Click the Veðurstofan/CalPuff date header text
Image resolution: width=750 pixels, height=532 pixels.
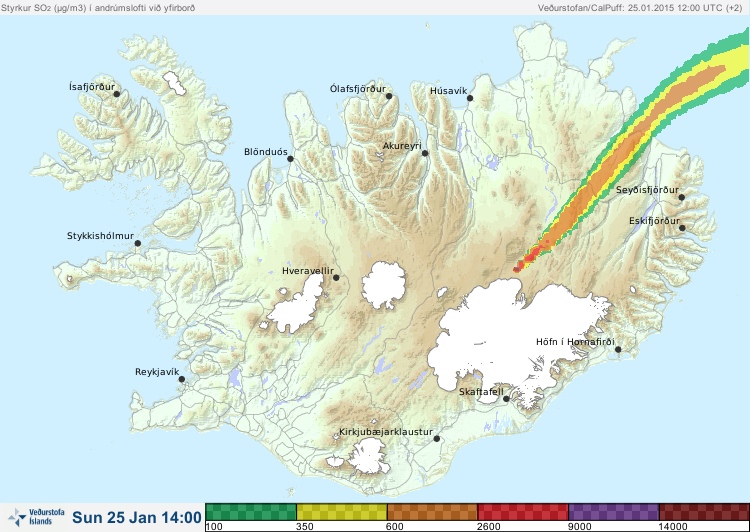pyautogui.click(x=640, y=8)
